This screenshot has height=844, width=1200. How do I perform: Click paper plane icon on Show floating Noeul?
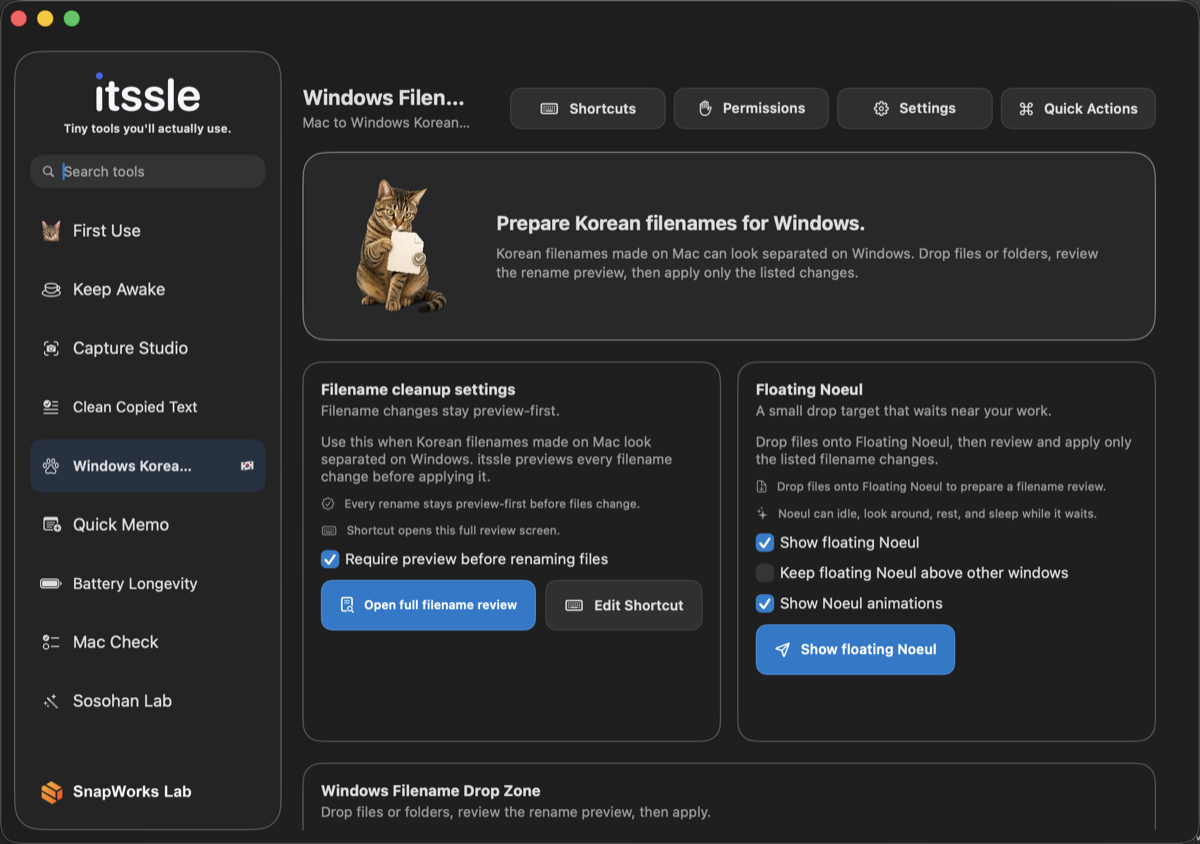tap(782, 650)
